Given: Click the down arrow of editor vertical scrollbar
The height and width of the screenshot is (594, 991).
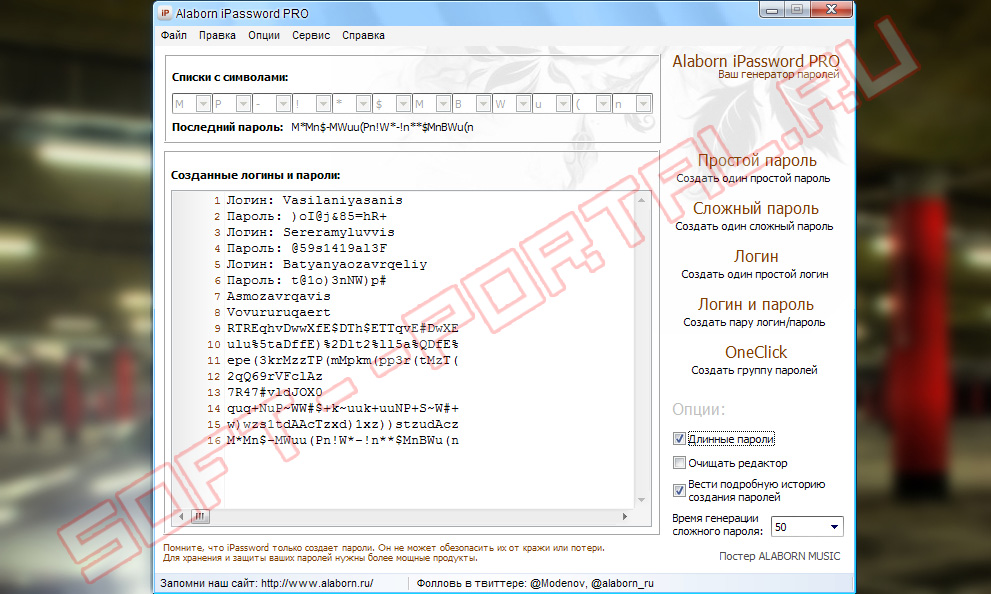Looking at the screenshot, I should [641, 500].
